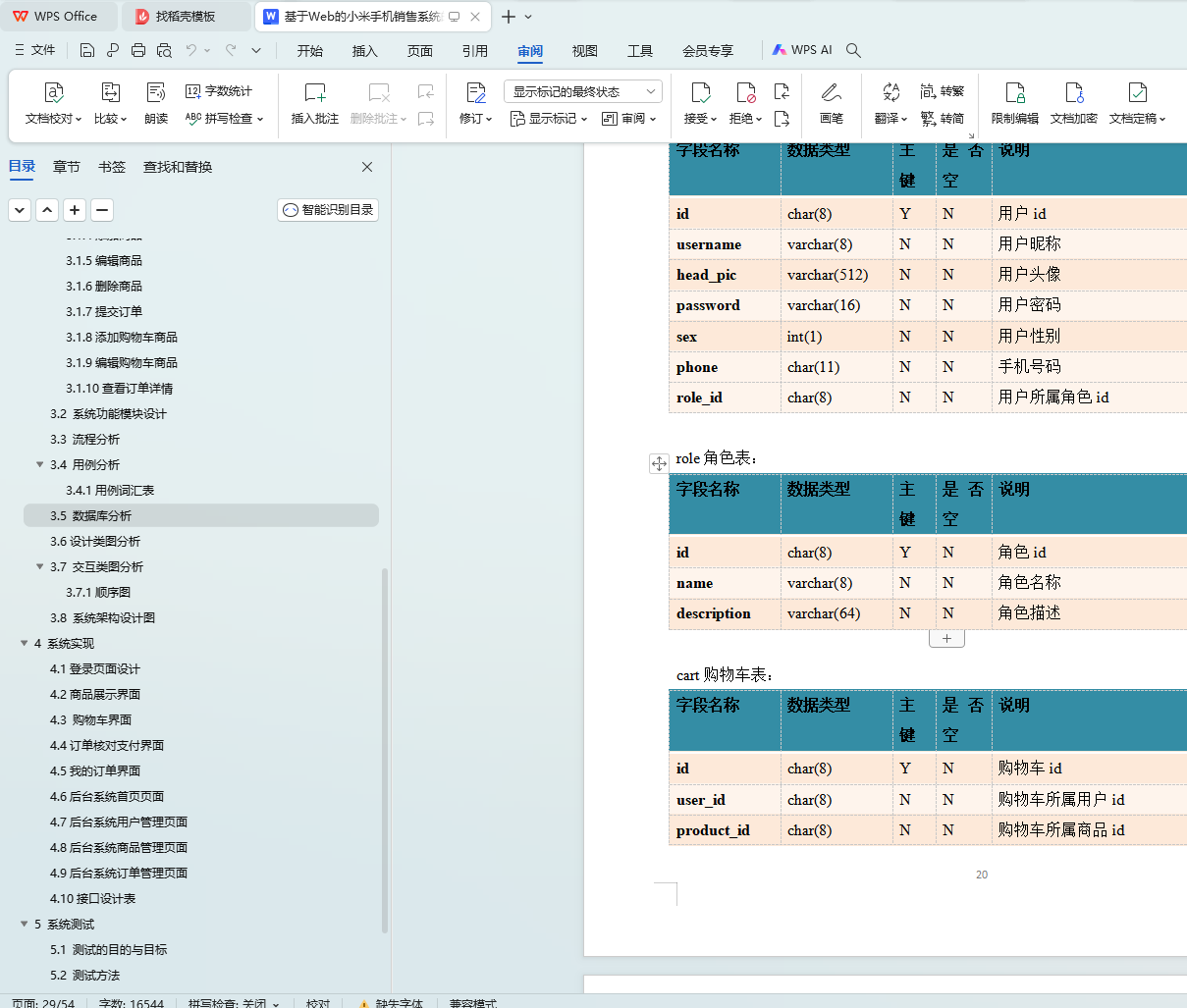Viewport: 1187px width, 1008px height.
Task: Open the 会员专享 tab
Action: pyautogui.click(x=708, y=51)
